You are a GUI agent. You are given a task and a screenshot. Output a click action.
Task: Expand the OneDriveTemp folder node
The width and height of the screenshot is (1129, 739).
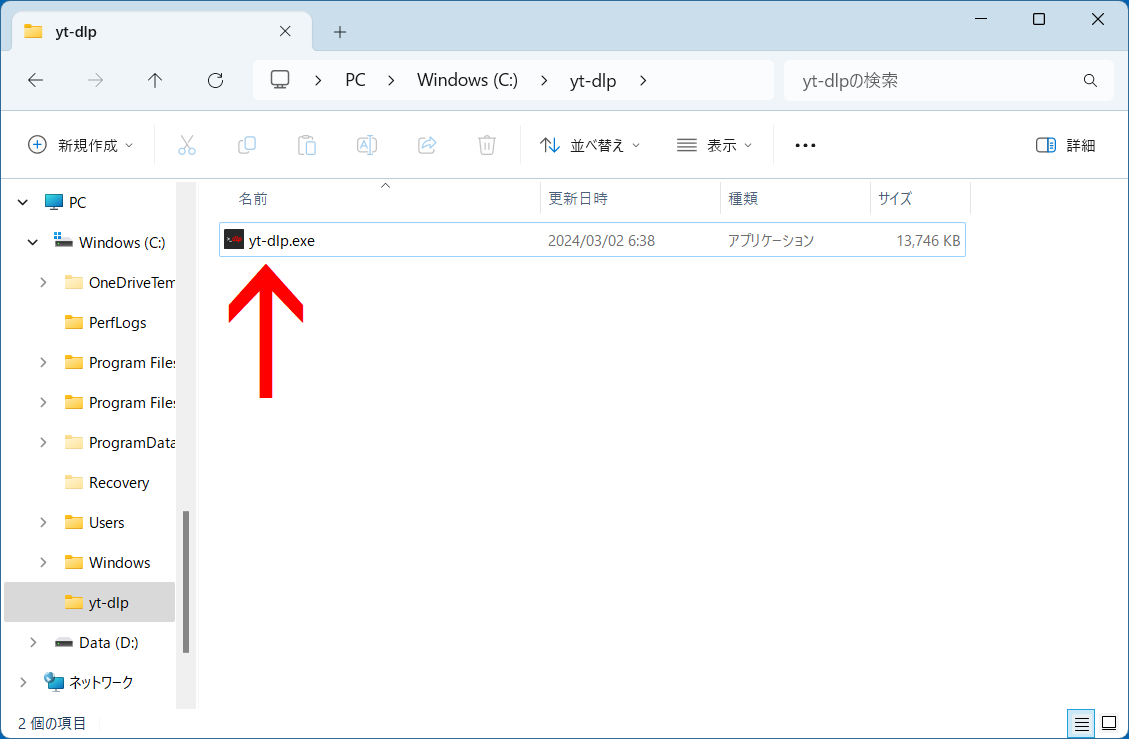43,282
